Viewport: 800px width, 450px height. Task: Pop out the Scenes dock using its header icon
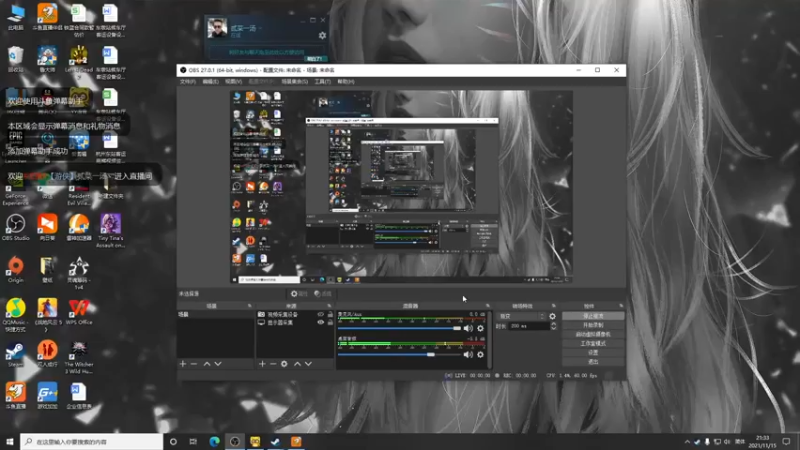249,306
